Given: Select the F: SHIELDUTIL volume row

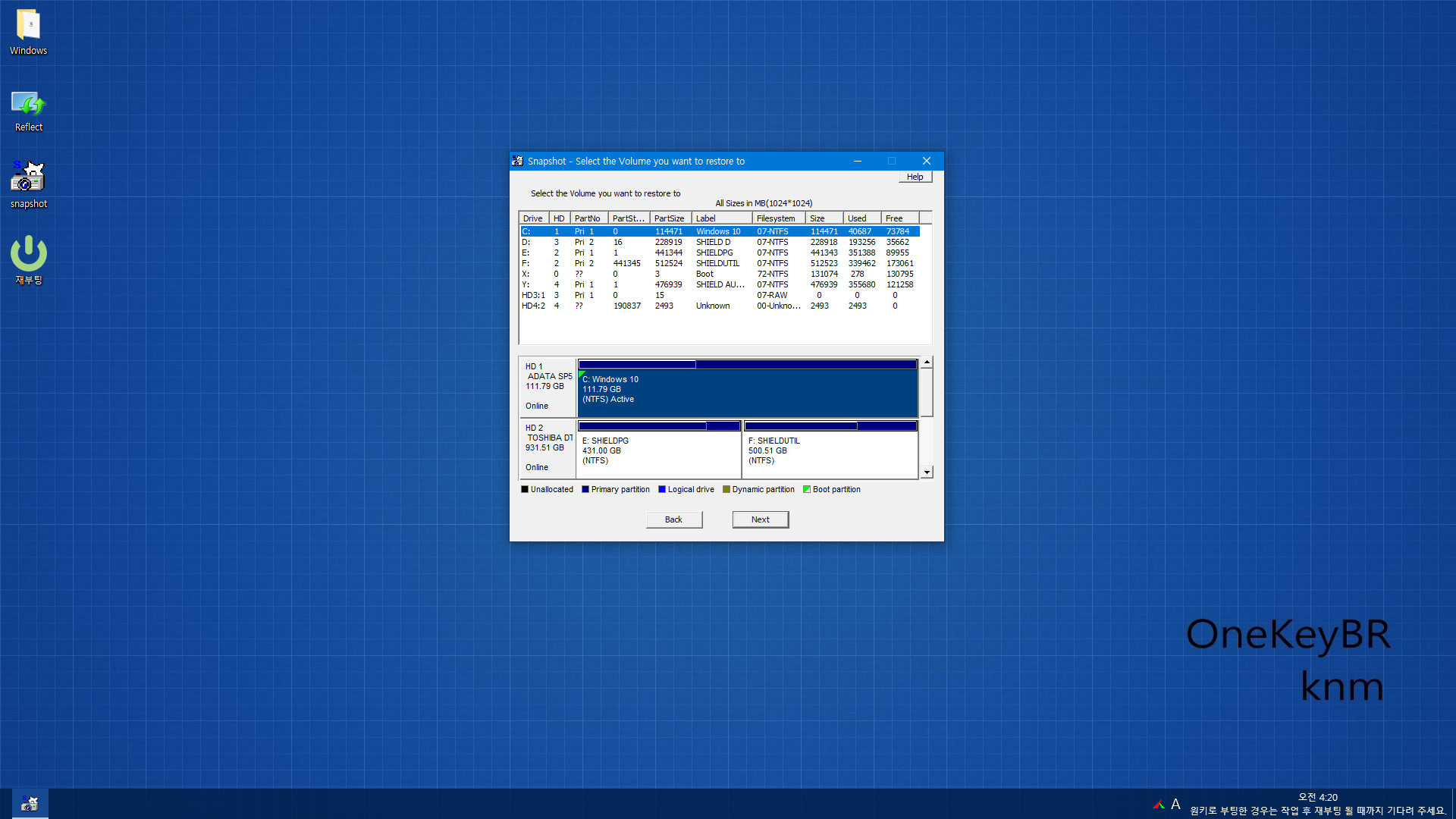Looking at the screenshot, I should pyautogui.click(x=720, y=263).
